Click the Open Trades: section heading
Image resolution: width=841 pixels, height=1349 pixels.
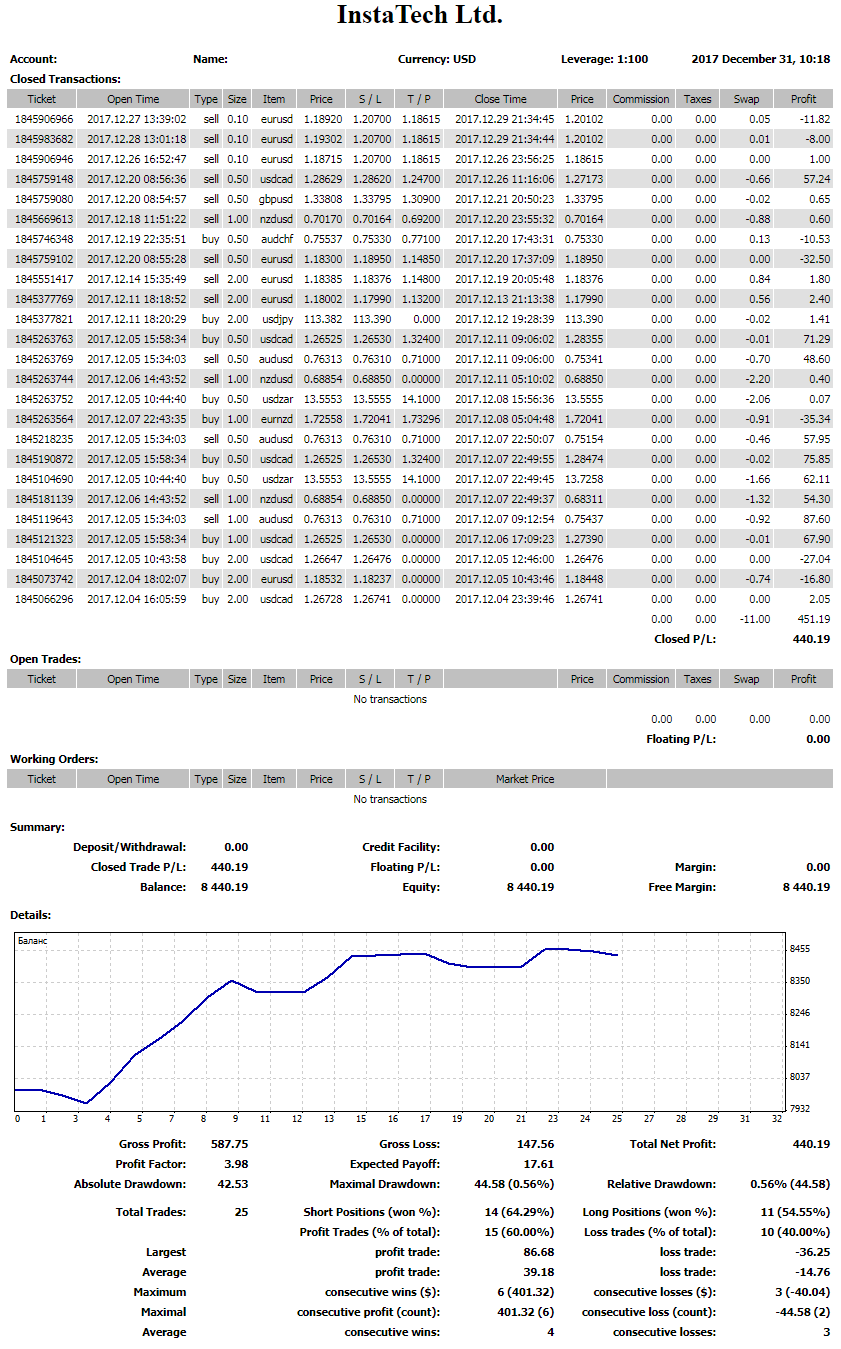[46, 659]
